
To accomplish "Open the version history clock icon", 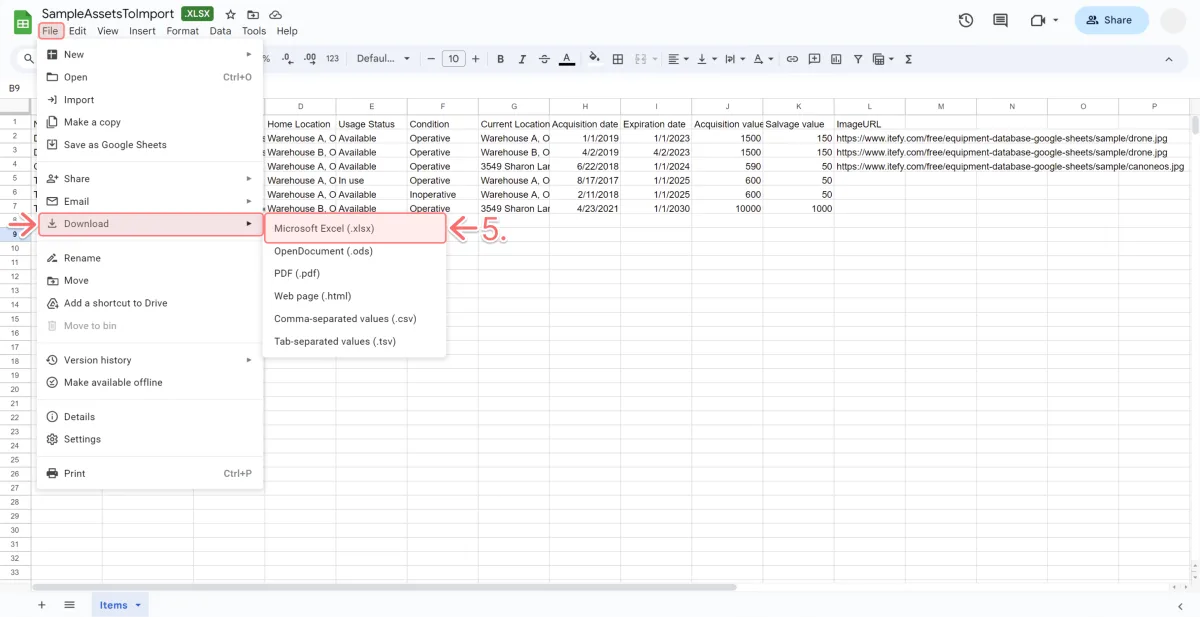I will pos(965,20).
